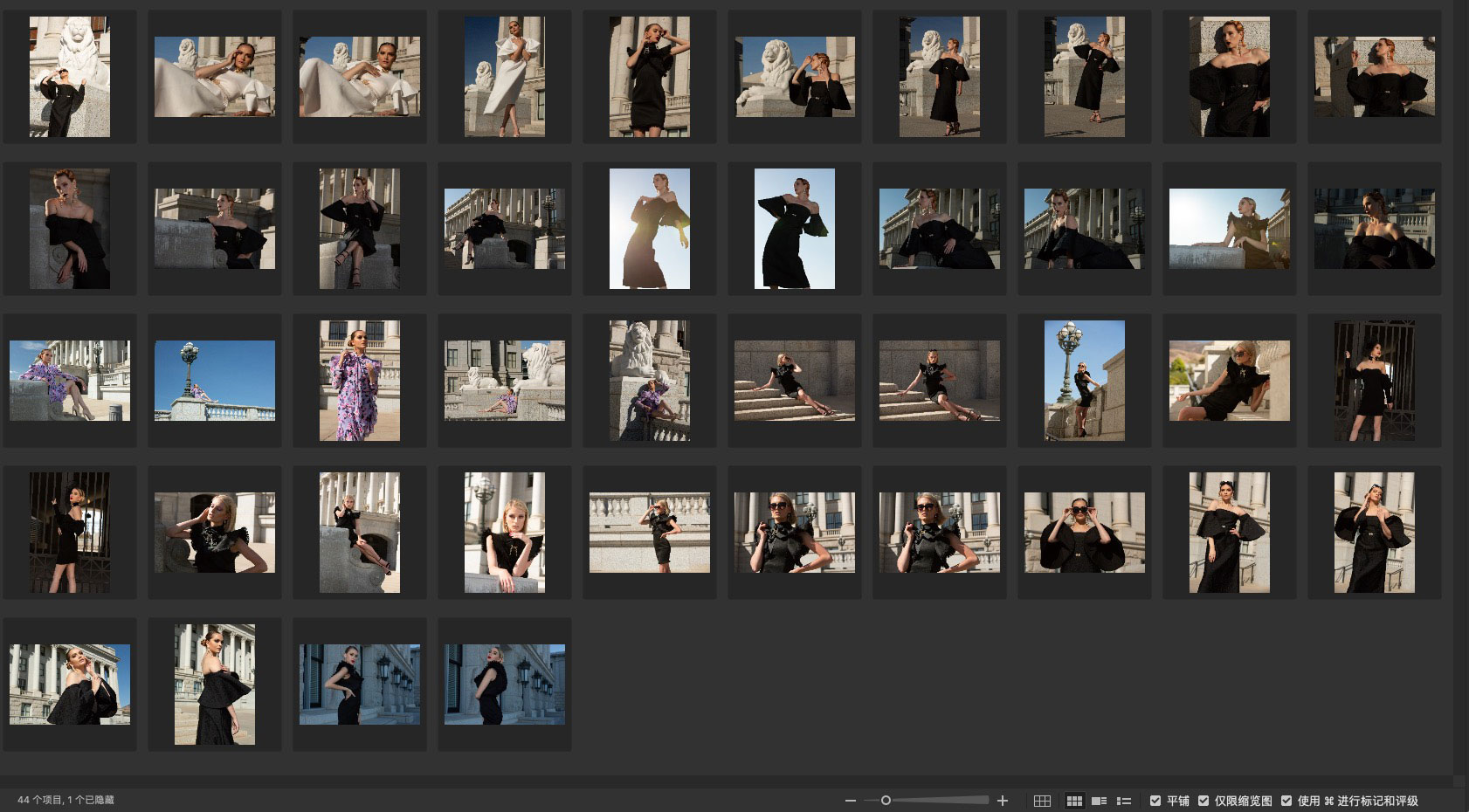Switch to details view icon

pos(1100,801)
